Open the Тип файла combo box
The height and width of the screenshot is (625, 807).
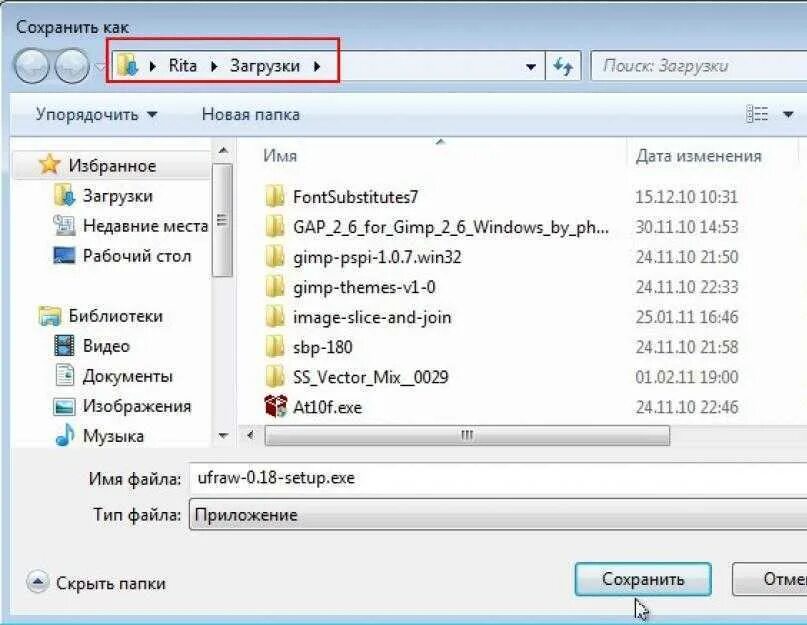click(x=498, y=514)
